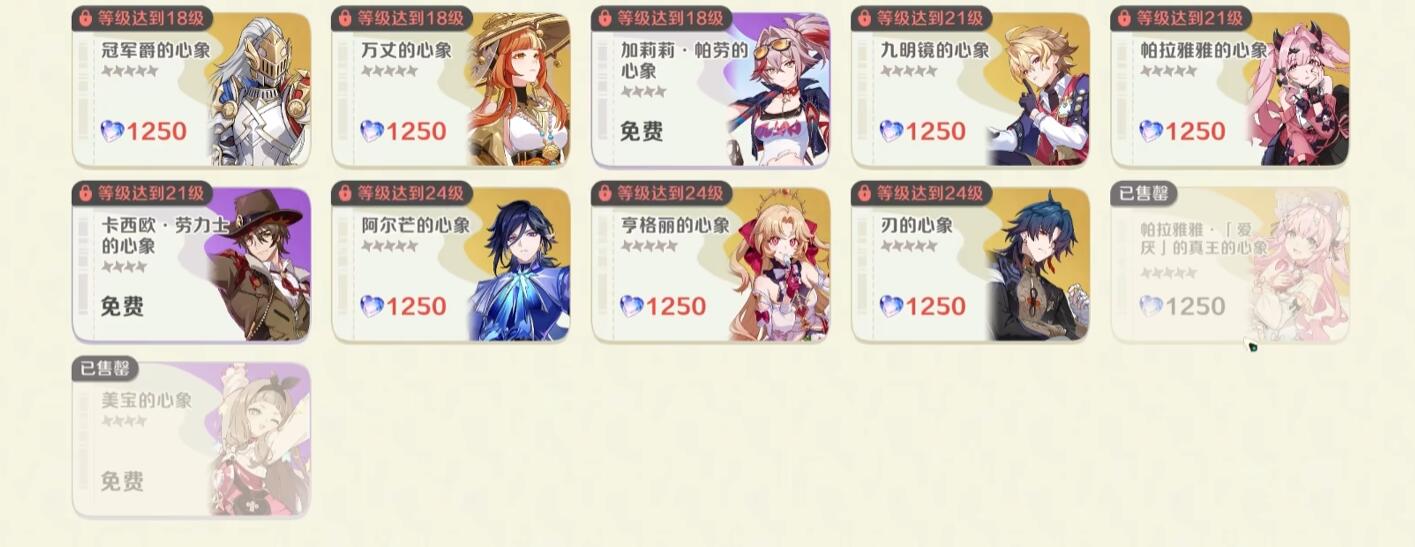The height and width of the screenshot is (547, 1415).
Task: Click the crystal icon on 万丈的心象 card
Action: [371, 131]
